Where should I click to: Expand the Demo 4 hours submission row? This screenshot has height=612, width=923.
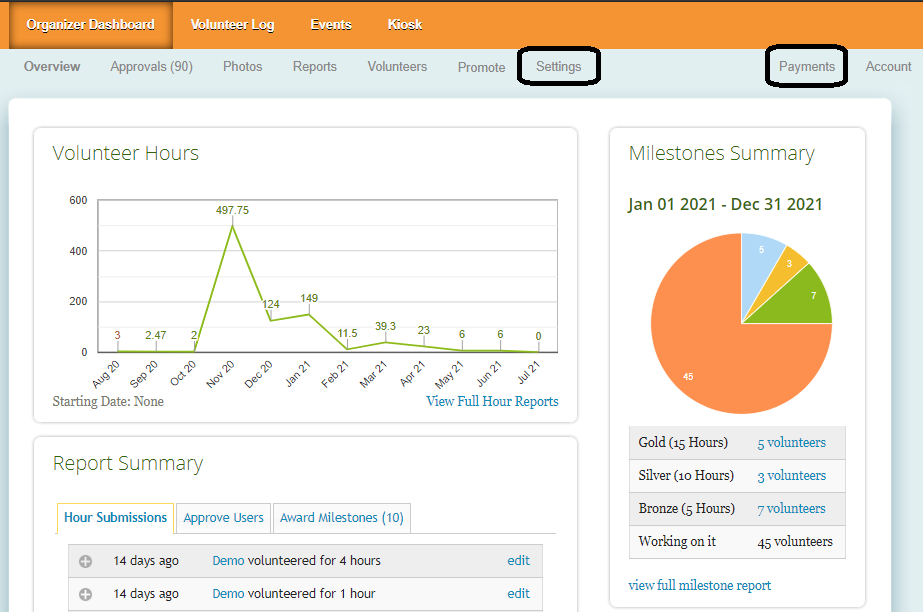(x=86, y=561)
